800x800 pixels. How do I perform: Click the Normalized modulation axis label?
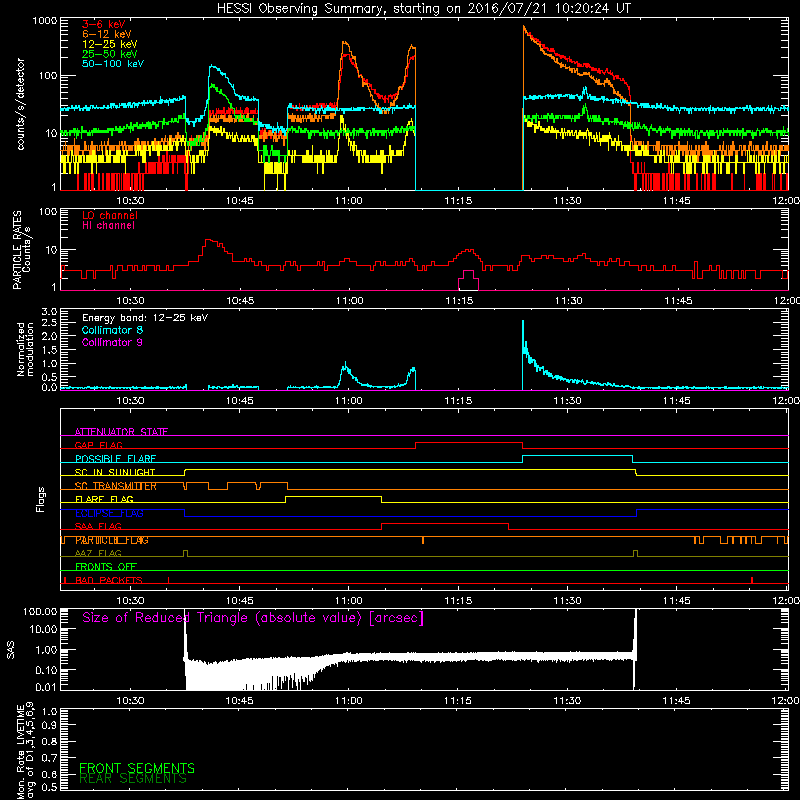click(x=25, y=349)
